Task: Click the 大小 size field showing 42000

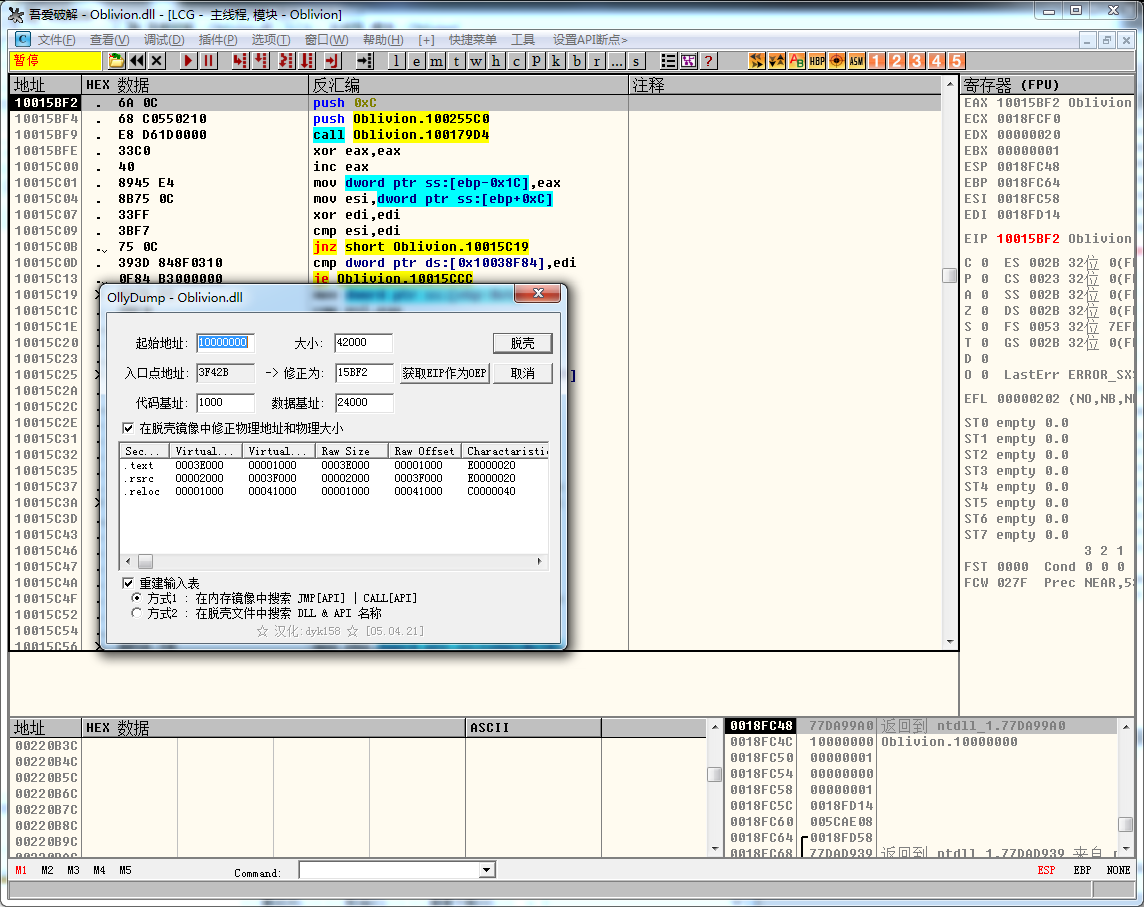Action: click(x=363, y=343)
